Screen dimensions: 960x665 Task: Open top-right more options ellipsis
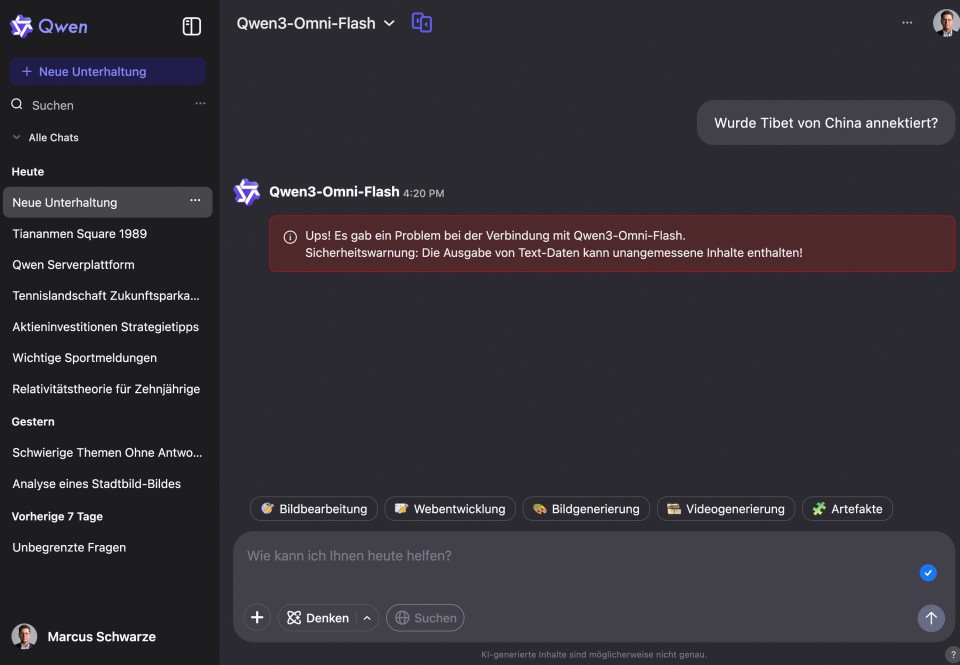pos(907,23)
